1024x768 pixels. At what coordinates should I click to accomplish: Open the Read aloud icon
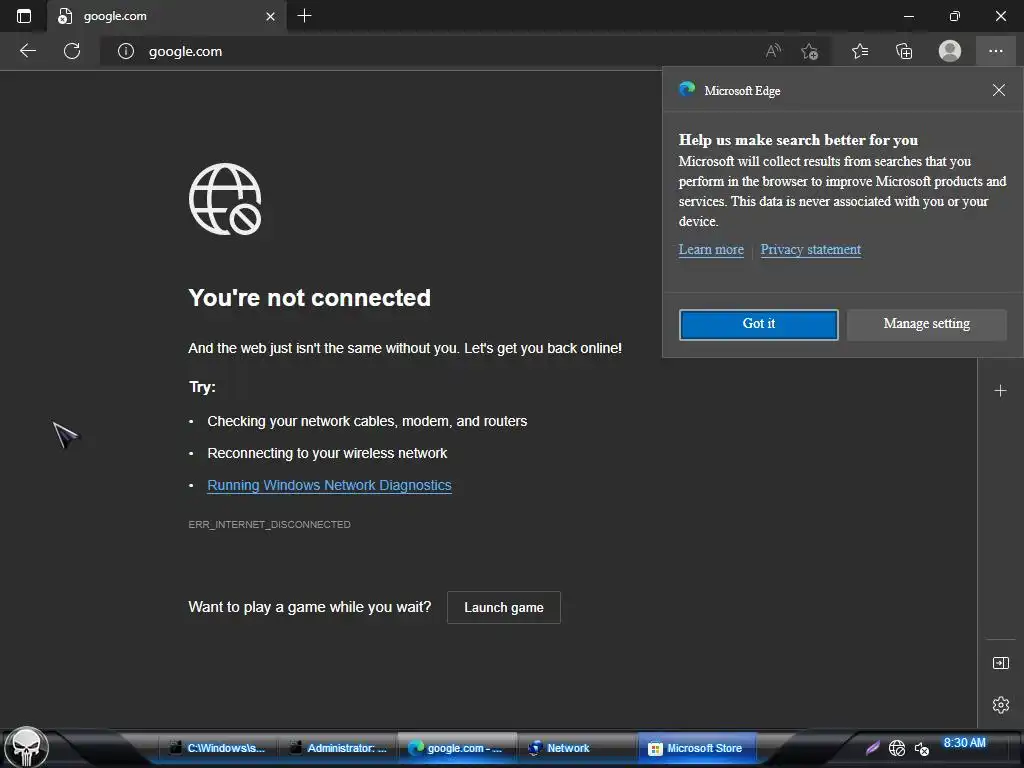773,51
